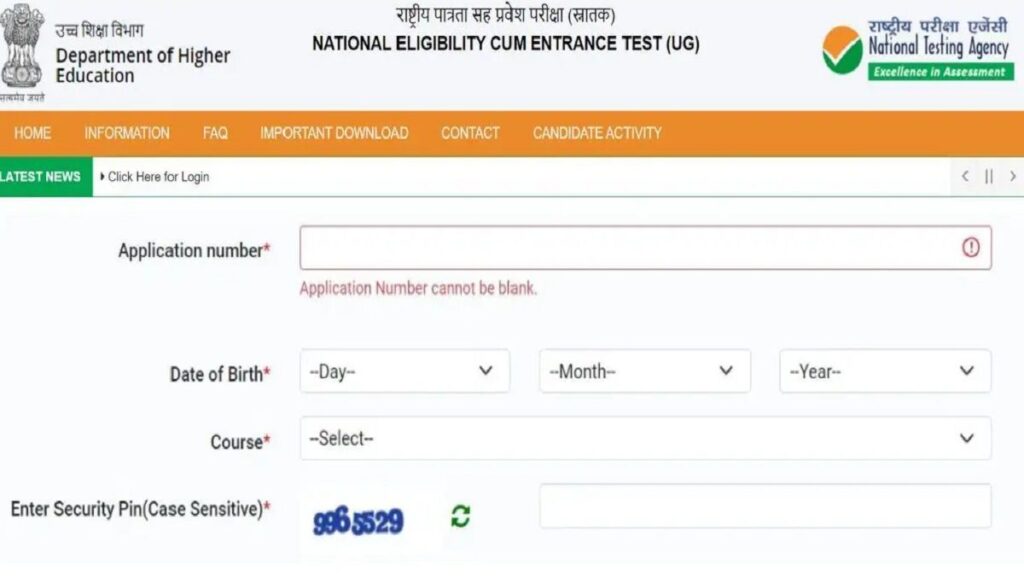Image resolution: width=1024 pixels, height=576 pixels.
Task: Advance to next news item arrow
Action: 1012,176
